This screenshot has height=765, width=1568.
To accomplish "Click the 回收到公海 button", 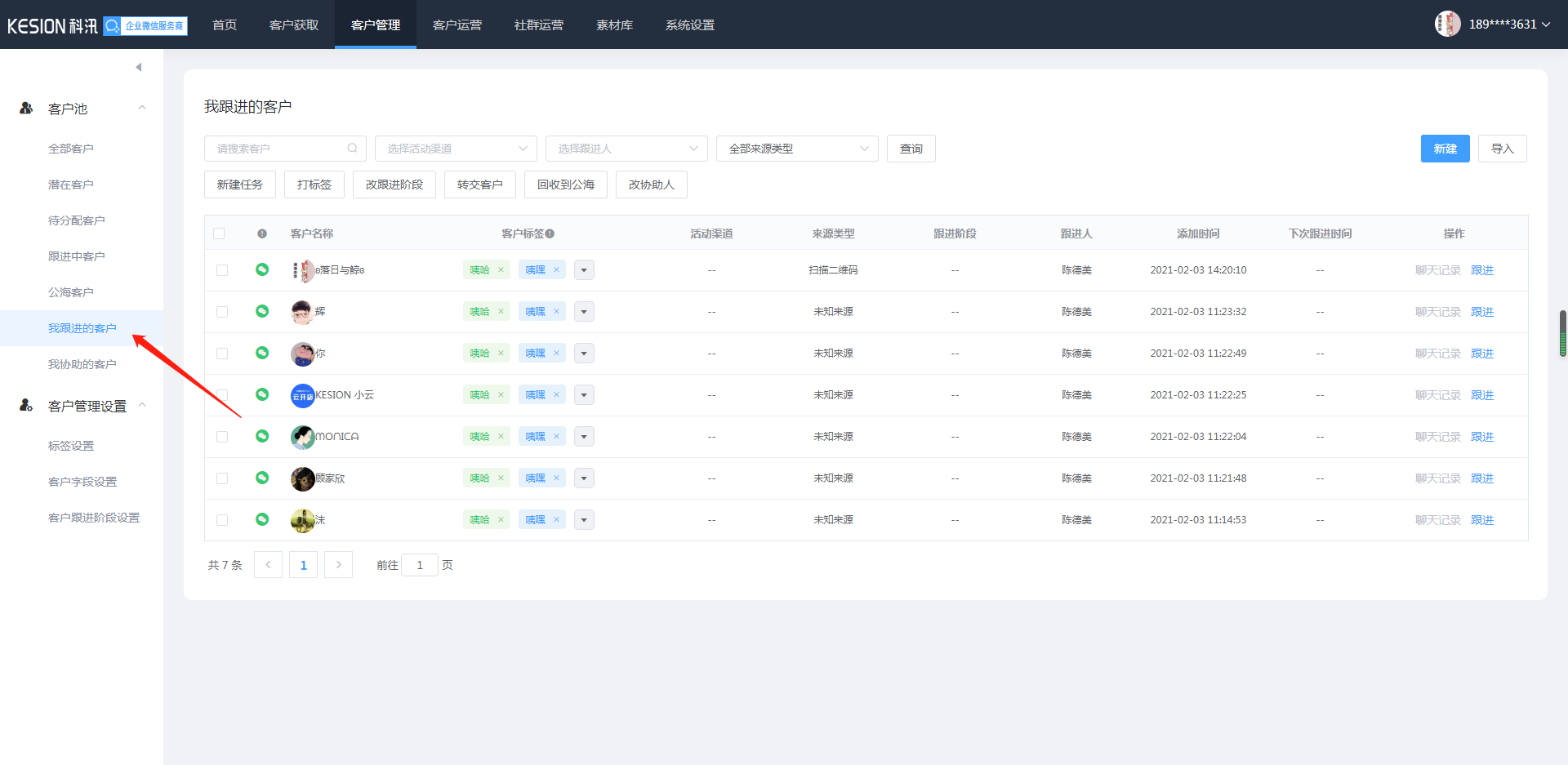I will [566, 185].
